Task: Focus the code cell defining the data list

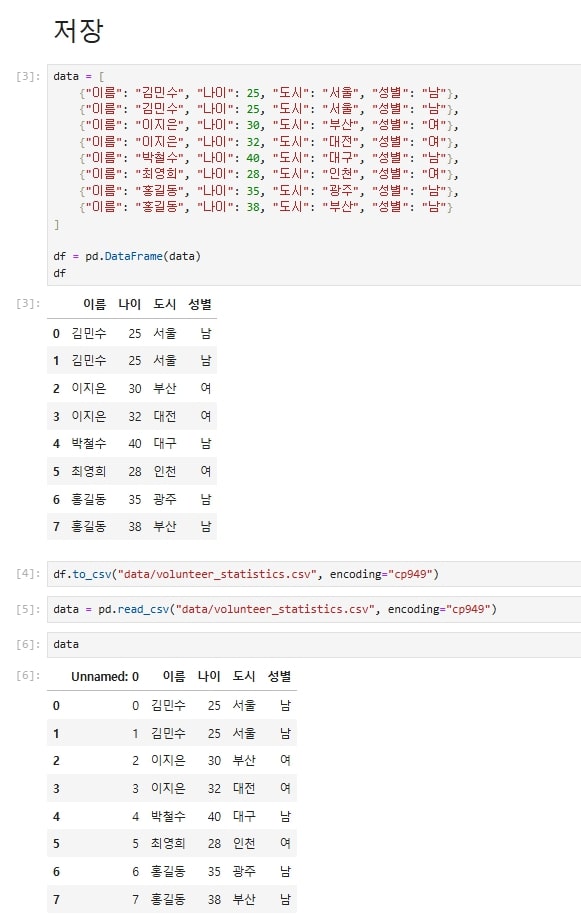Action: (x=314, y=175)
